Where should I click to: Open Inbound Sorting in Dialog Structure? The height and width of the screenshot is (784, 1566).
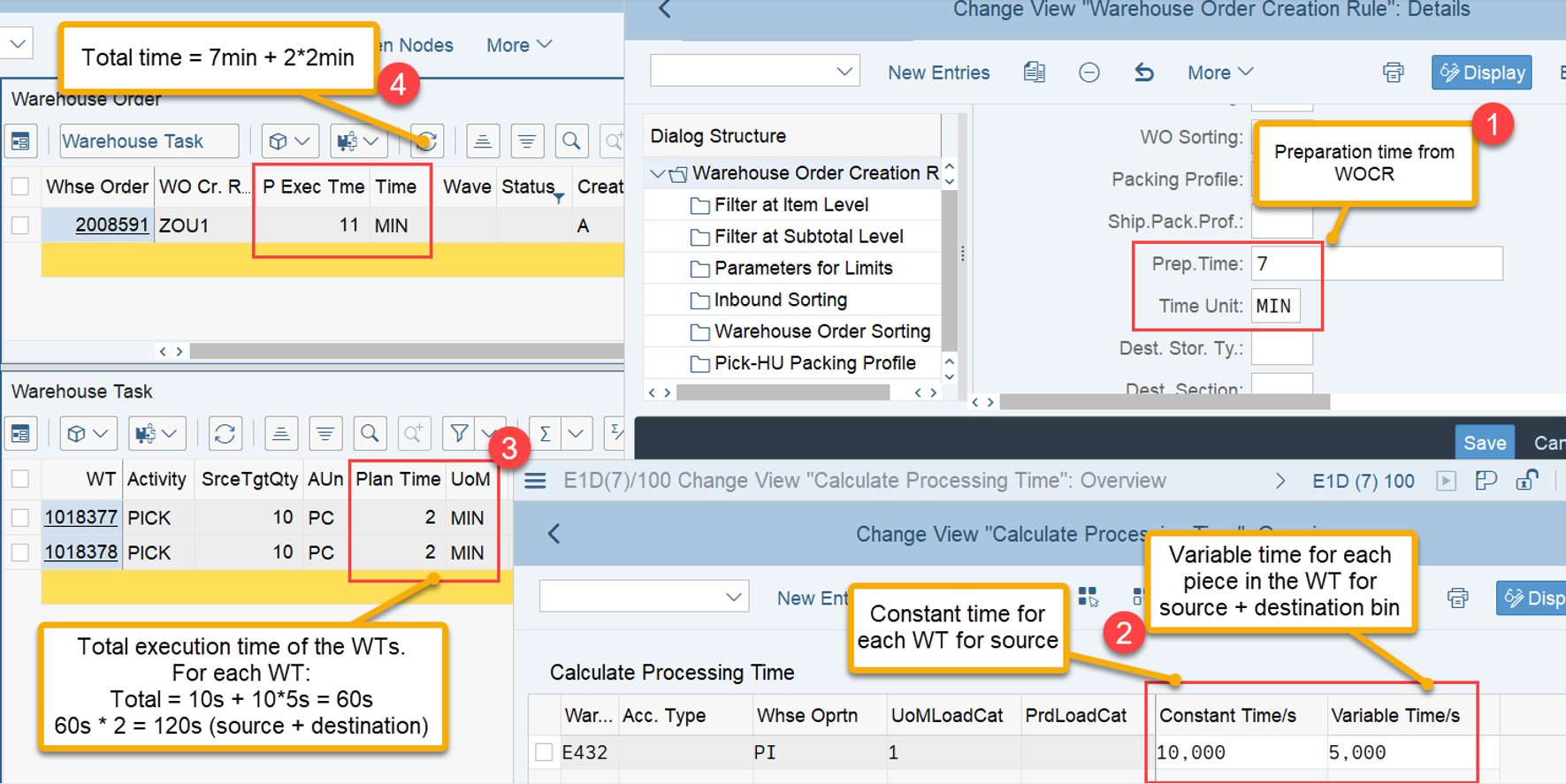coord(780,300)
